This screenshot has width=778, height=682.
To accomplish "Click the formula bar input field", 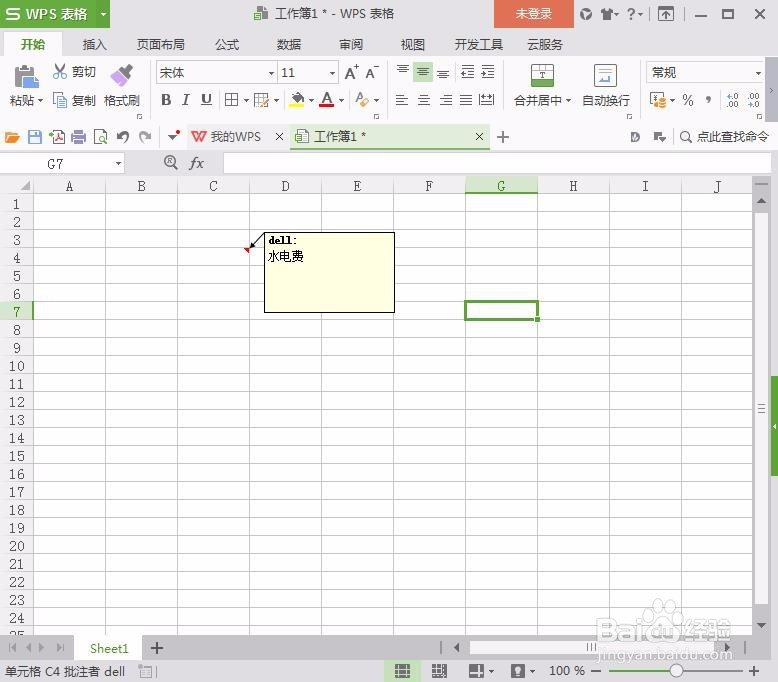I will click(497, 163).
